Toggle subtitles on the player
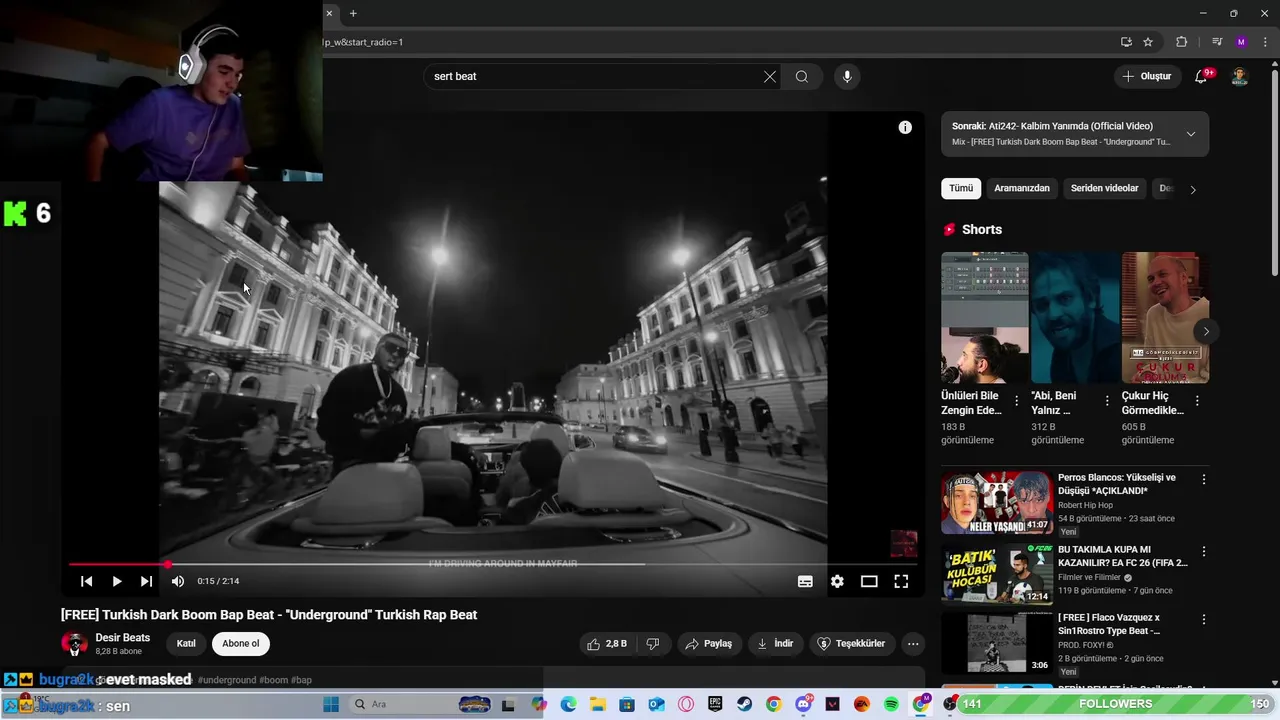 coord(805,581)
